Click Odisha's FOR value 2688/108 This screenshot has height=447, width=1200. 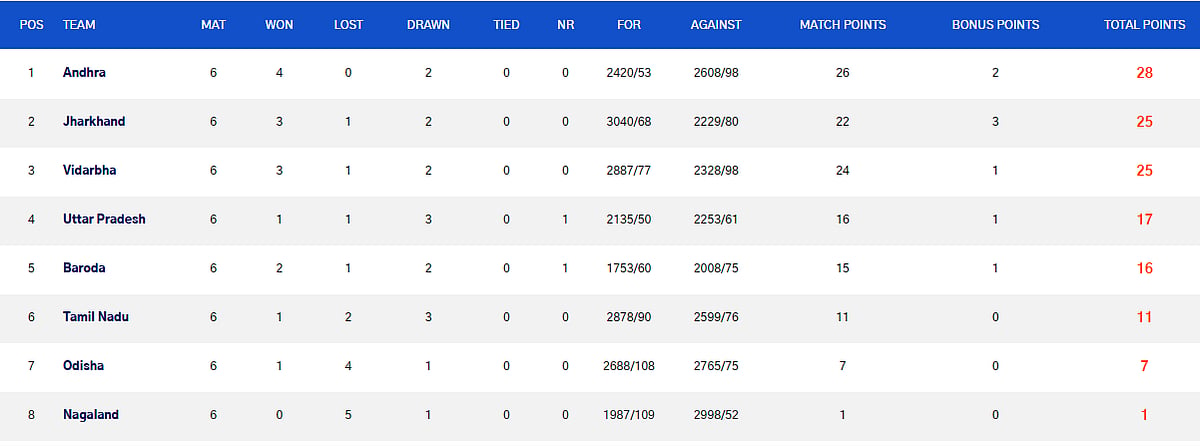point(628,366)
